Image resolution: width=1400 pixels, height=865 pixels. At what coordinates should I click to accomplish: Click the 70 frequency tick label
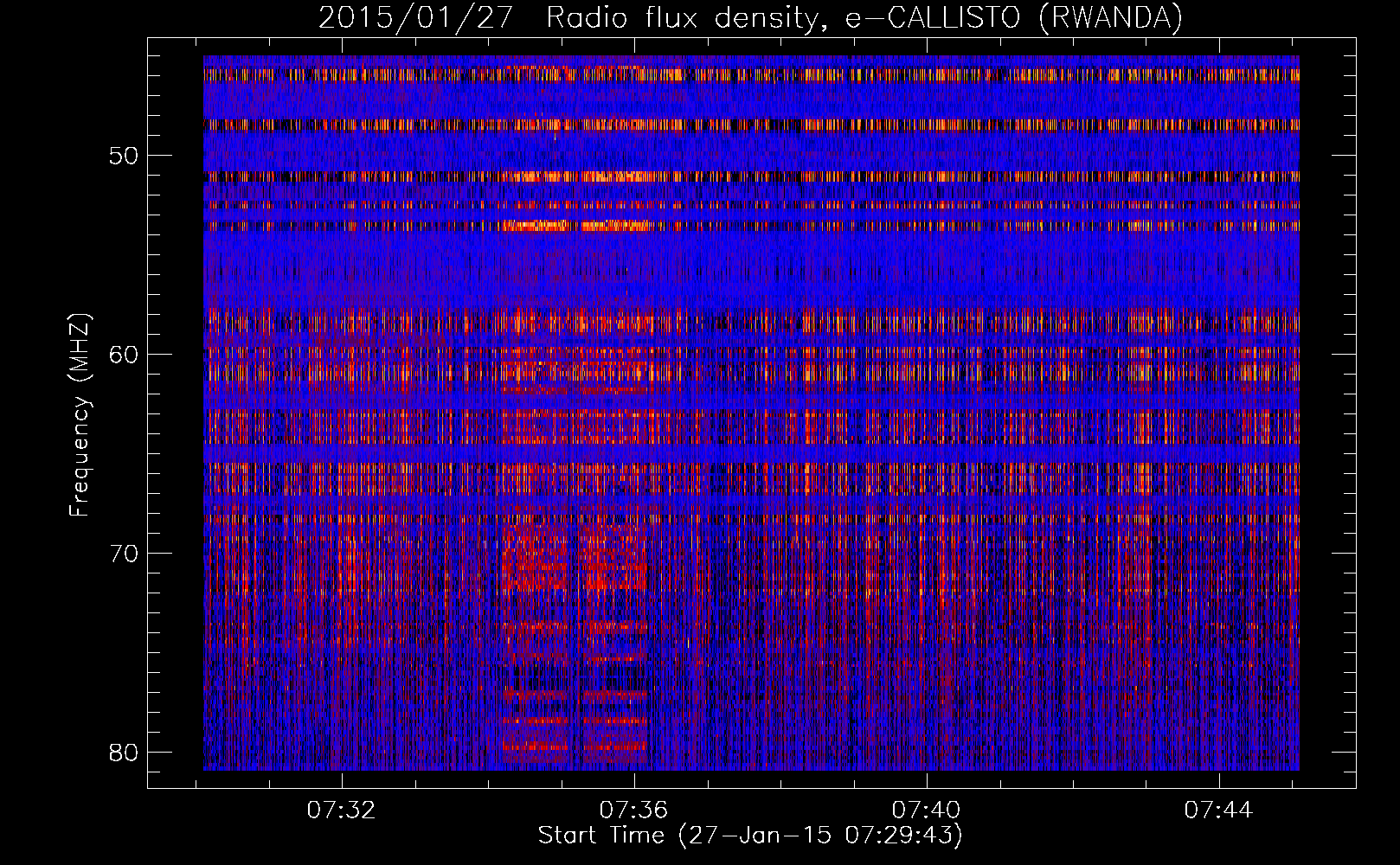pyautogui.click(x=124, y=553)
